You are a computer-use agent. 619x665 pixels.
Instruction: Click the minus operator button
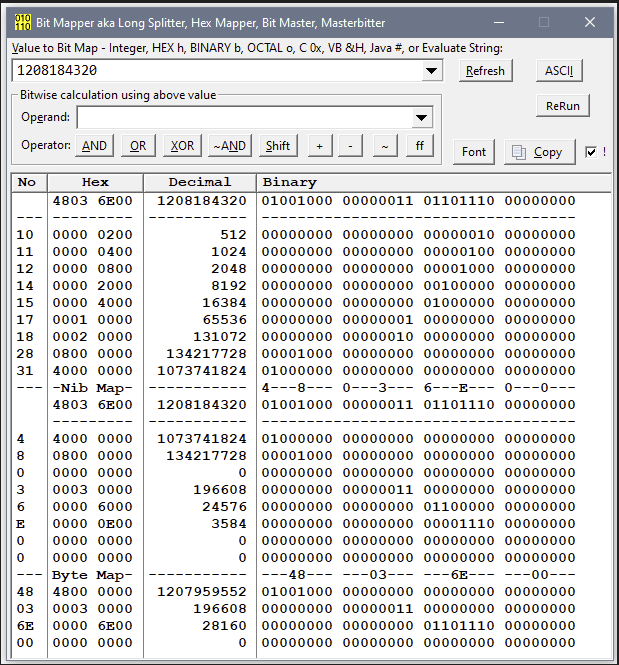350,146
